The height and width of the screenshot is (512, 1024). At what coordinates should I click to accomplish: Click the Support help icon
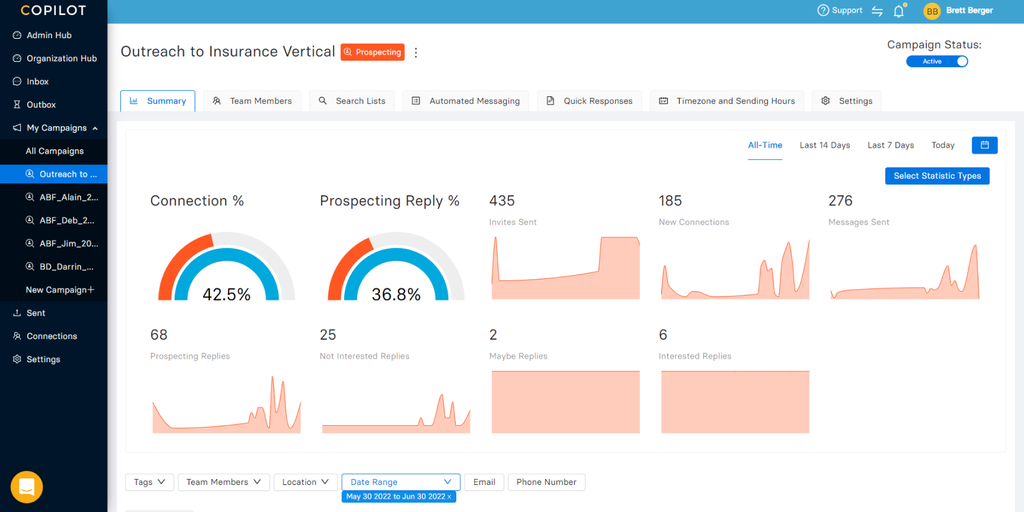(823, 10)
